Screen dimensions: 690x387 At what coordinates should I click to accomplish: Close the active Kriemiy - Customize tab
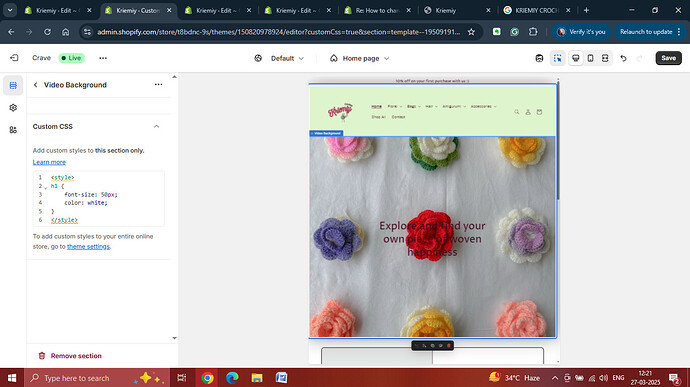[169, 11]
